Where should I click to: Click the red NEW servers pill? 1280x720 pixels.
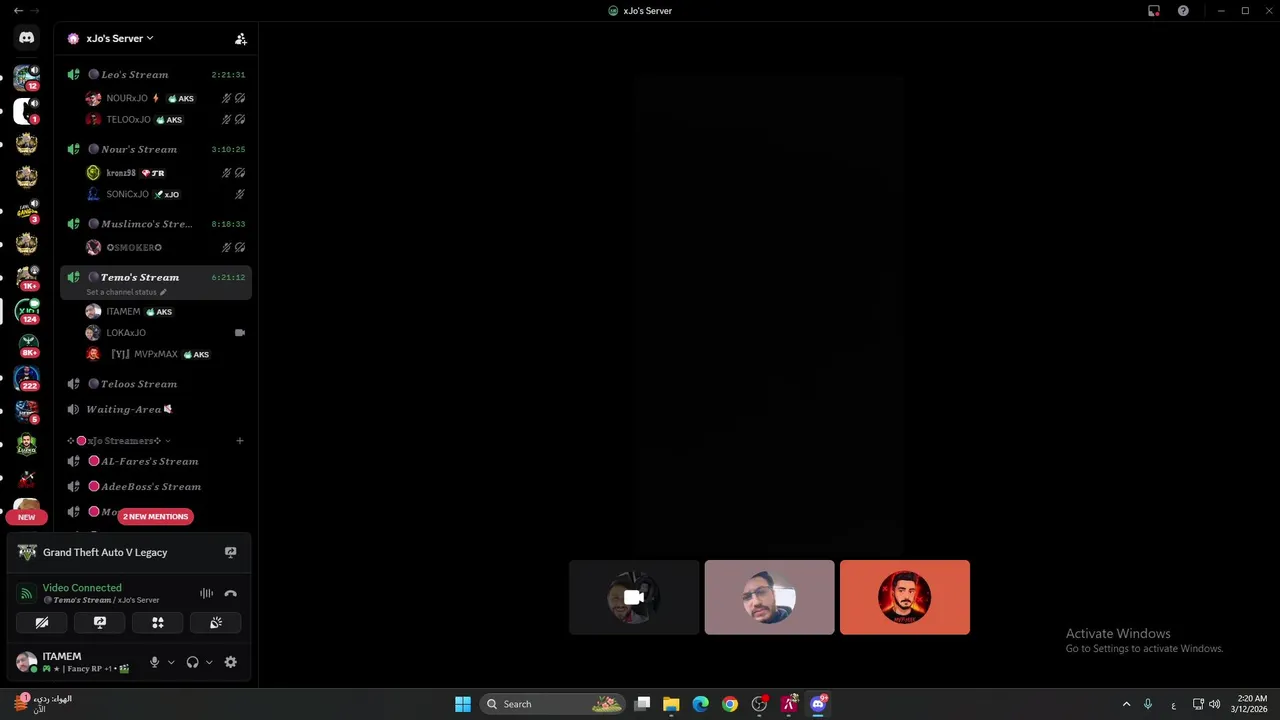pyautogui.click(x=27, y=517)
